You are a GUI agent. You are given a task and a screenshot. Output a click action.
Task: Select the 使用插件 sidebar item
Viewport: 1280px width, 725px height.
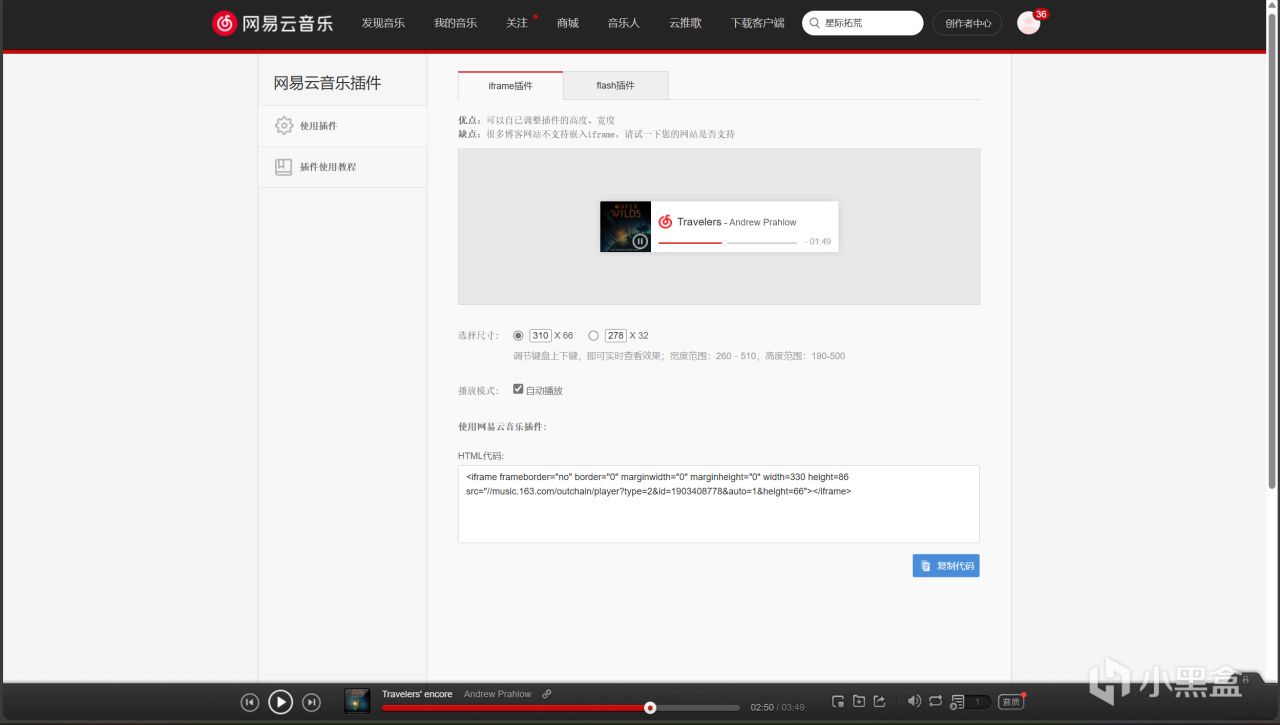342,126
